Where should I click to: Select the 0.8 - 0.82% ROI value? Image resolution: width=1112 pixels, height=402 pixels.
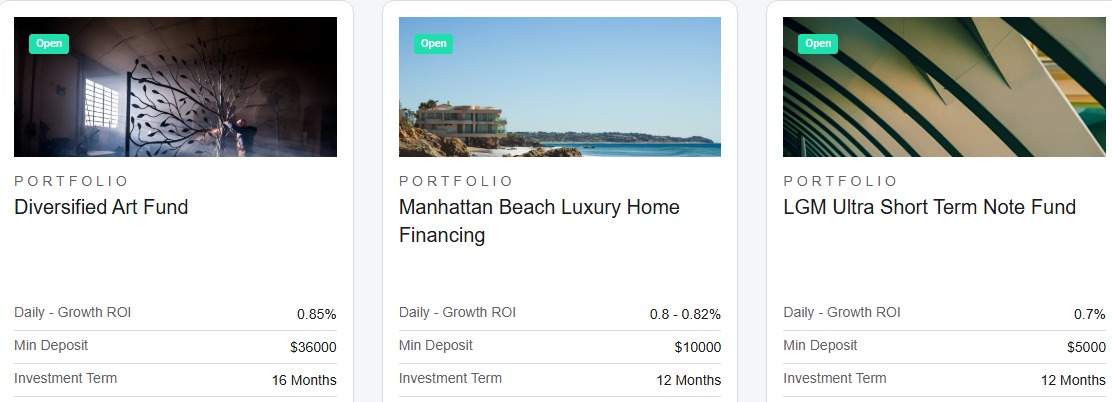pos(685,314)
